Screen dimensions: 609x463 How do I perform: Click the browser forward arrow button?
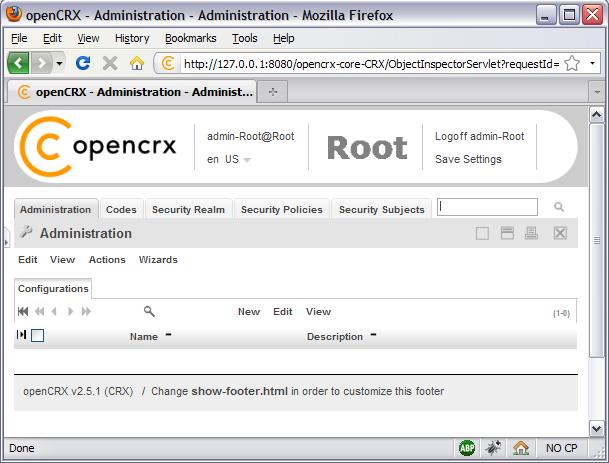point(41,63)
